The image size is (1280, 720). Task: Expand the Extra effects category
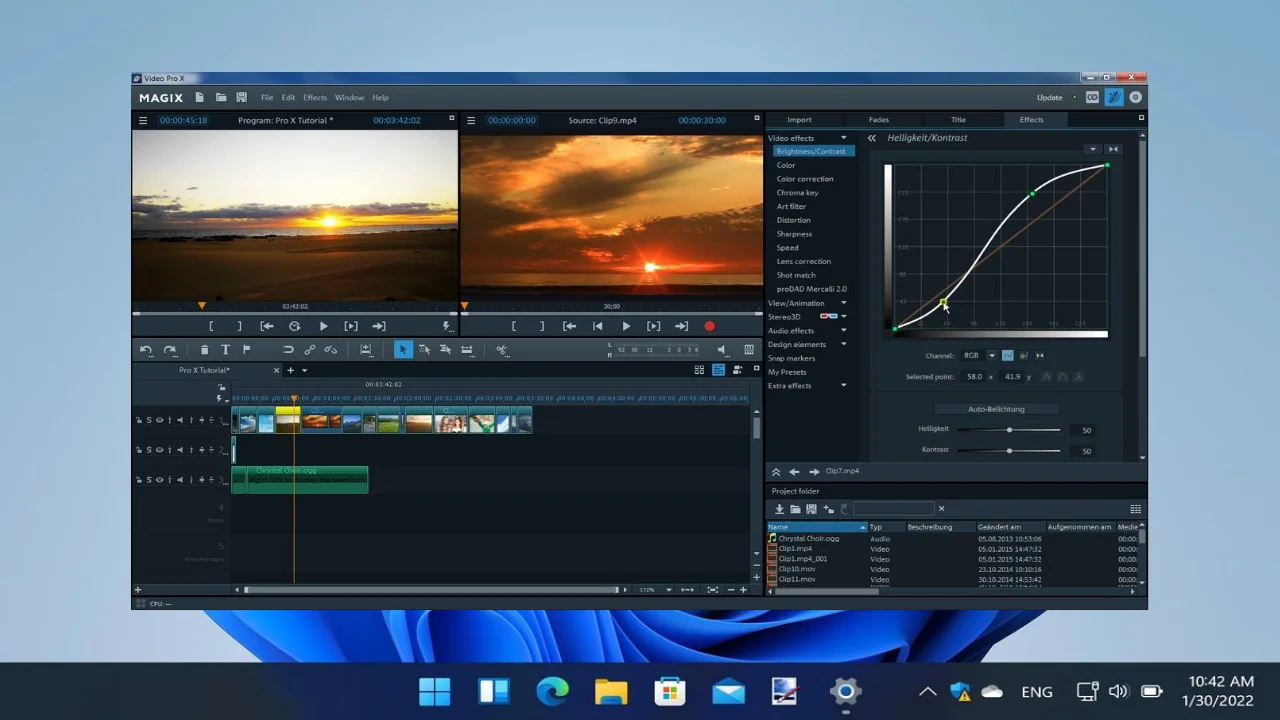(x=843, y=385)
